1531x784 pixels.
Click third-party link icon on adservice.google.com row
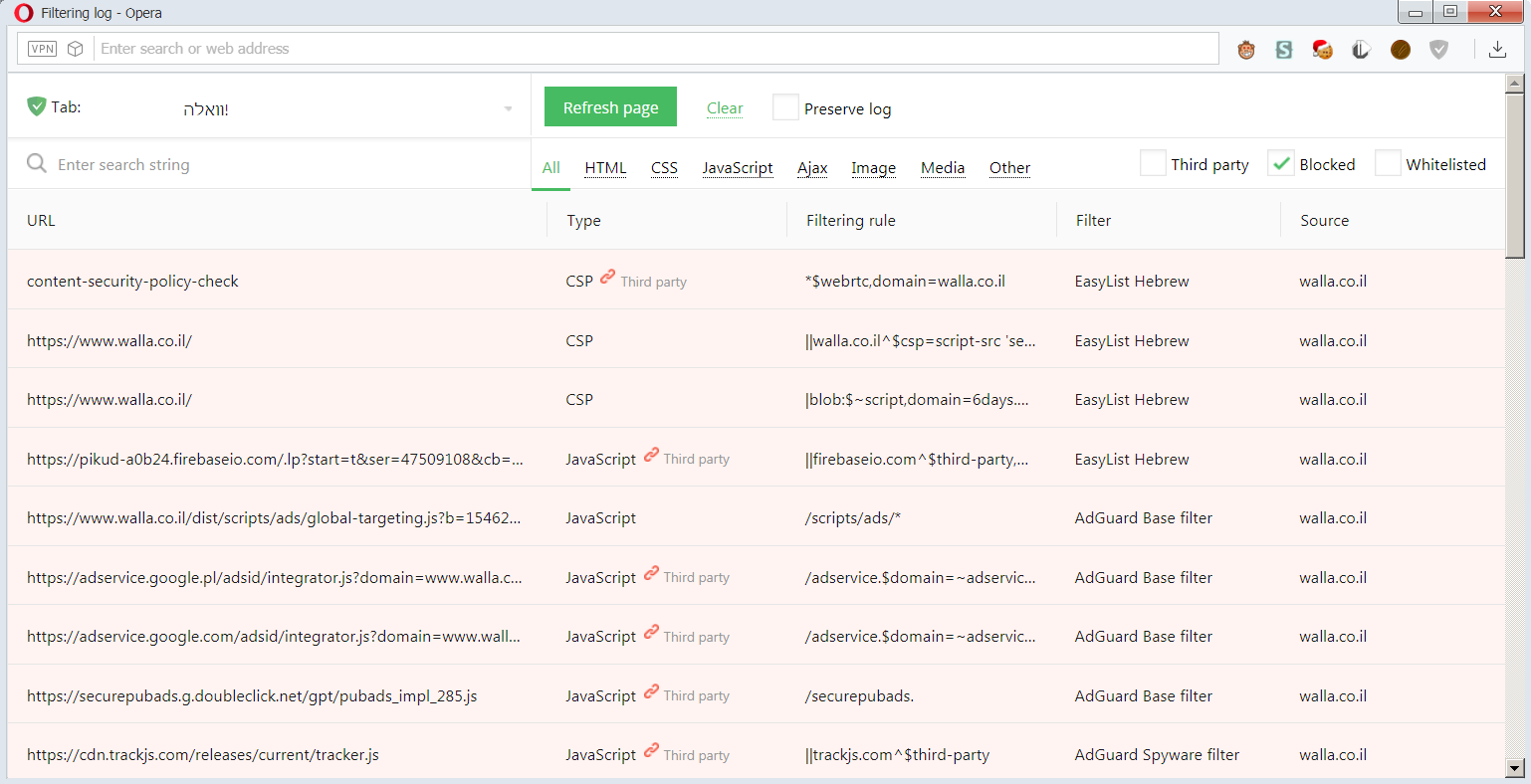click(x=651, y=632)
